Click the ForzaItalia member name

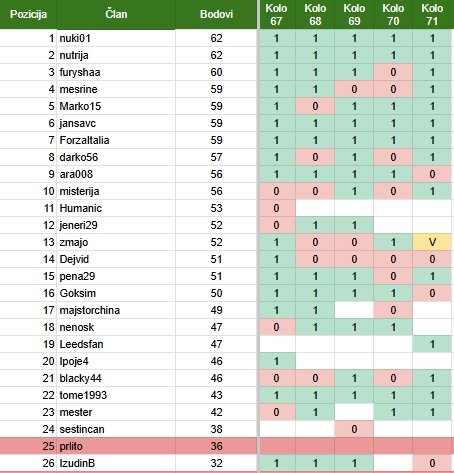[x=84, y=140]
